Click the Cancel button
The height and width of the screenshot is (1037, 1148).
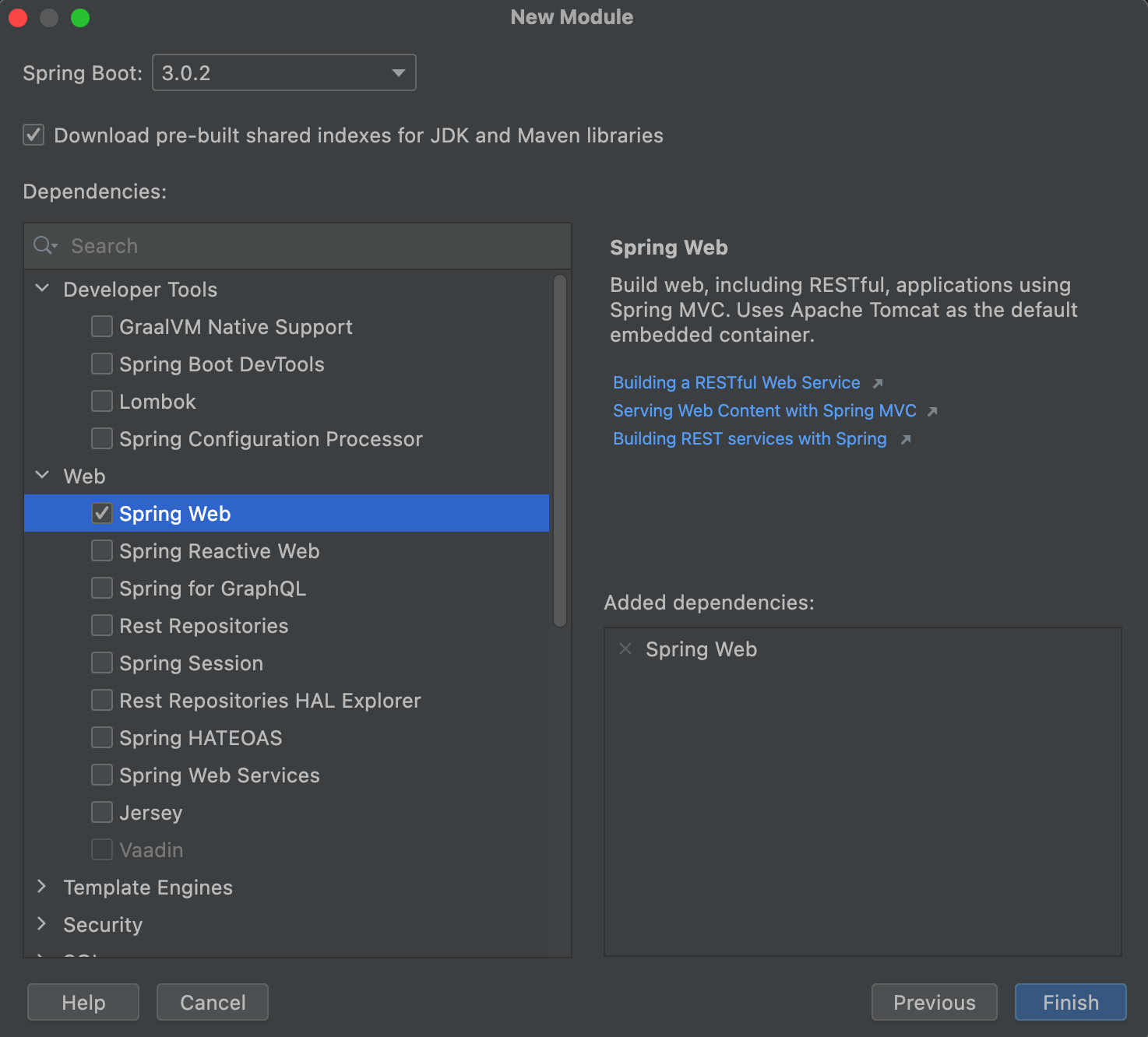click(213, 1002)
